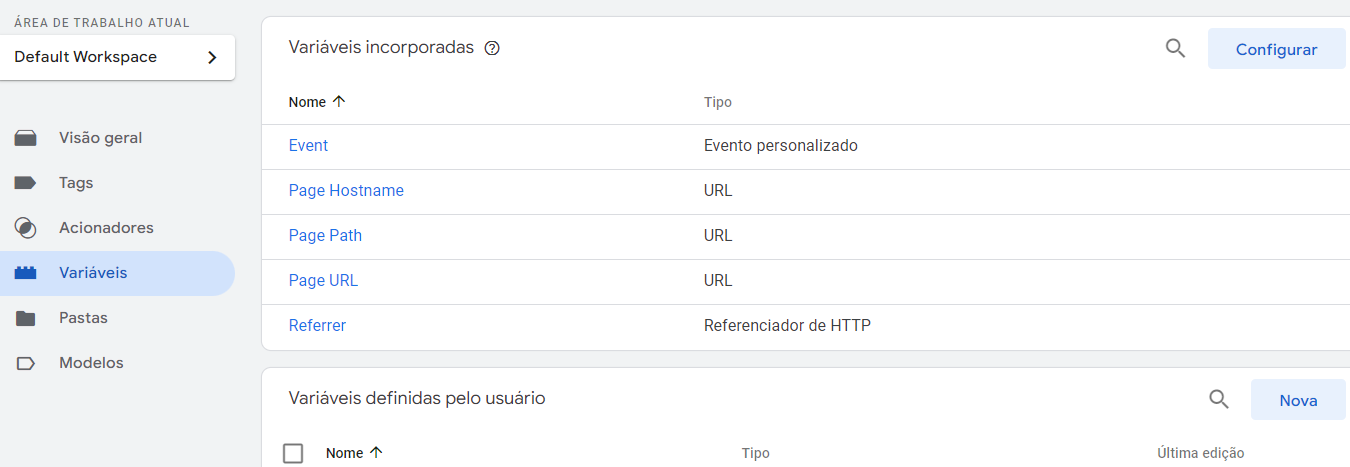The height and width of the screenshot is (467, 1350).
Task: Open the Referrer variable link
Action: 317,326
